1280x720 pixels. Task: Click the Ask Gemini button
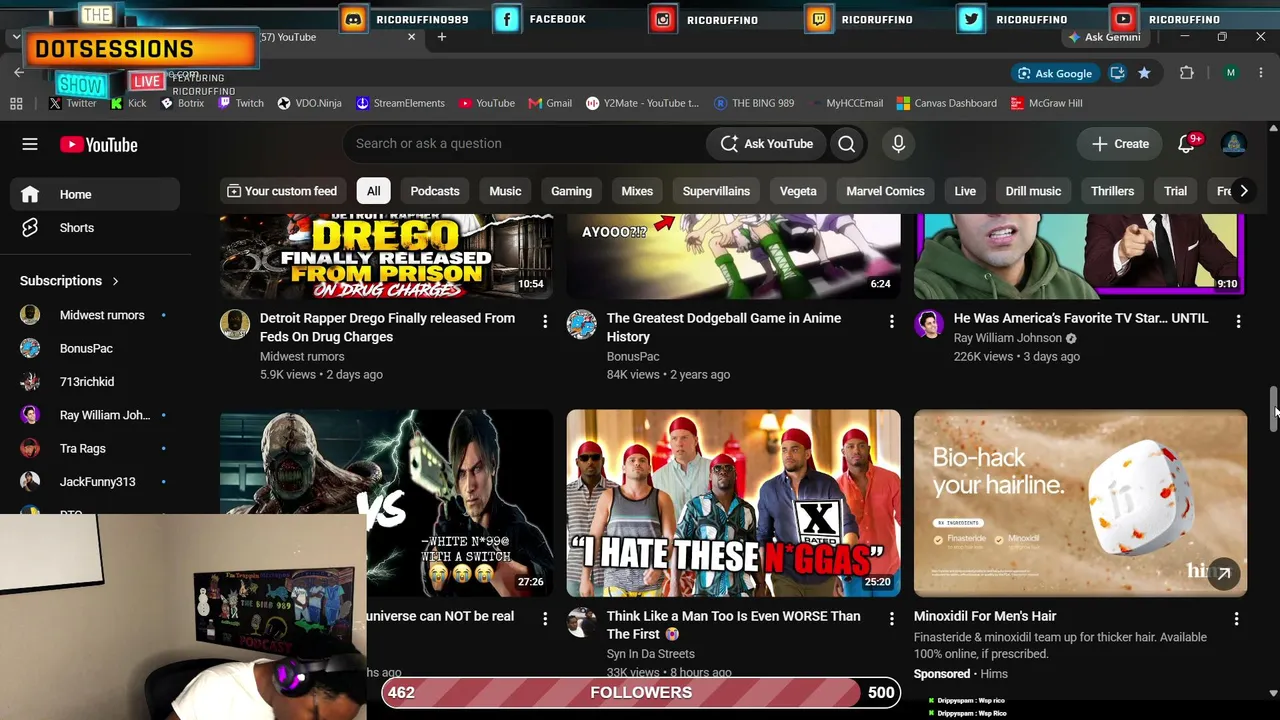click(x=1104, y=37)
